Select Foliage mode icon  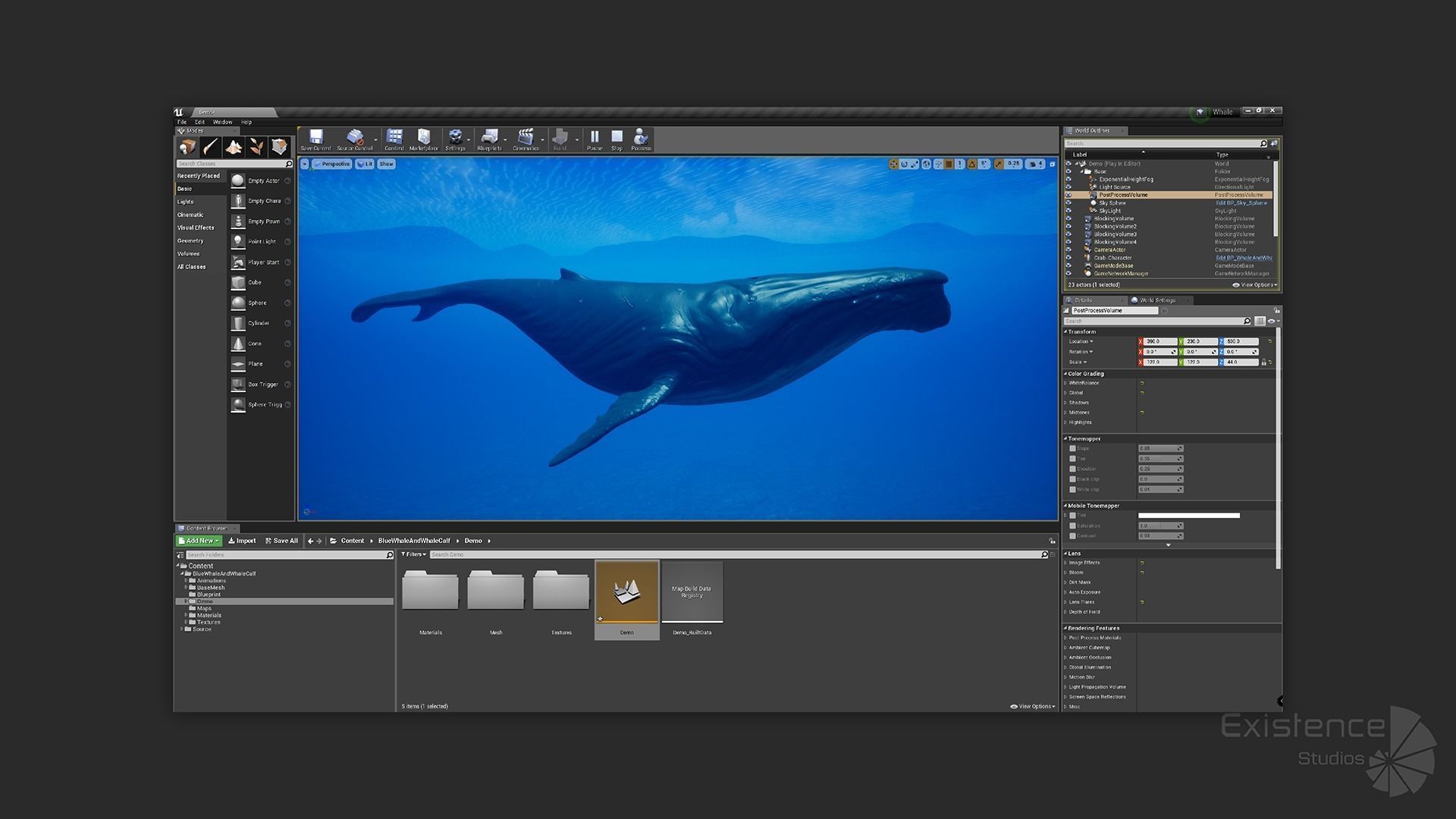coord(256,146)
